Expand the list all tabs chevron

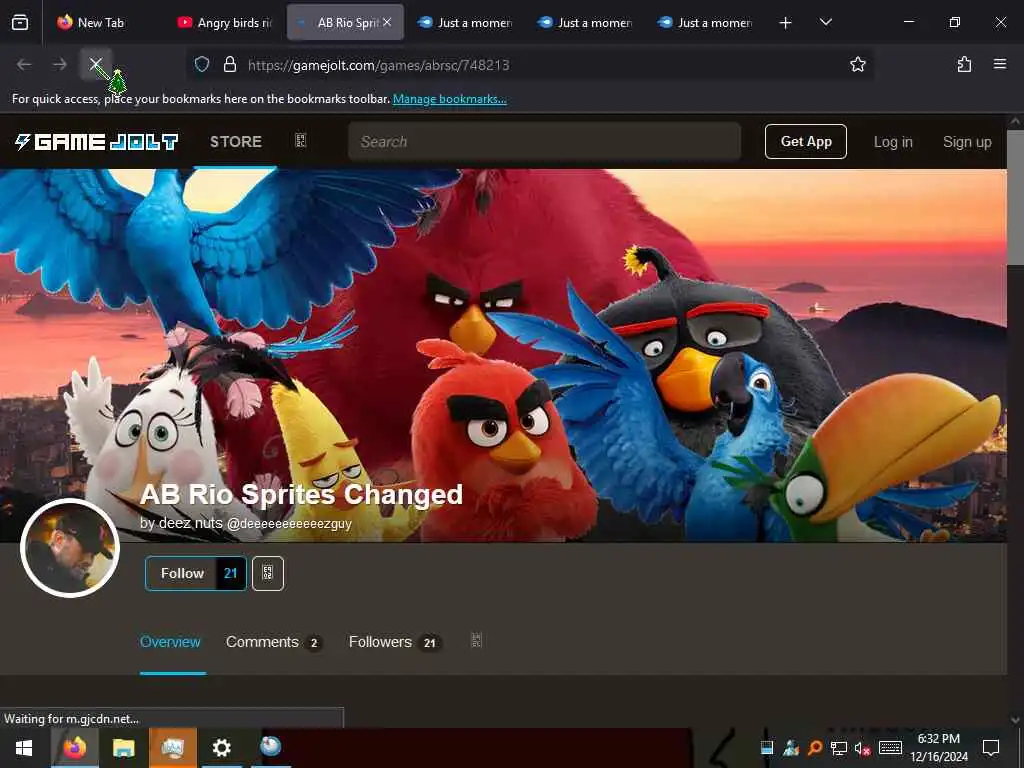click(x=825, y=23)
